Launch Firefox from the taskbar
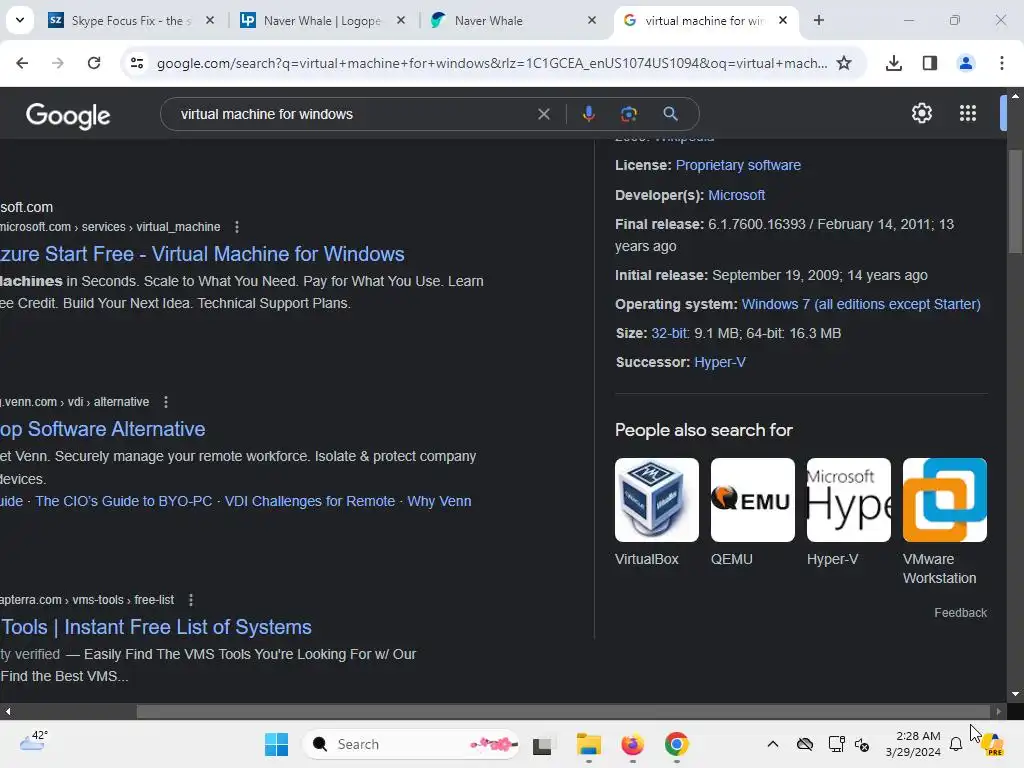This screenshot has width=1024, height=768. [x=632, y=744]
